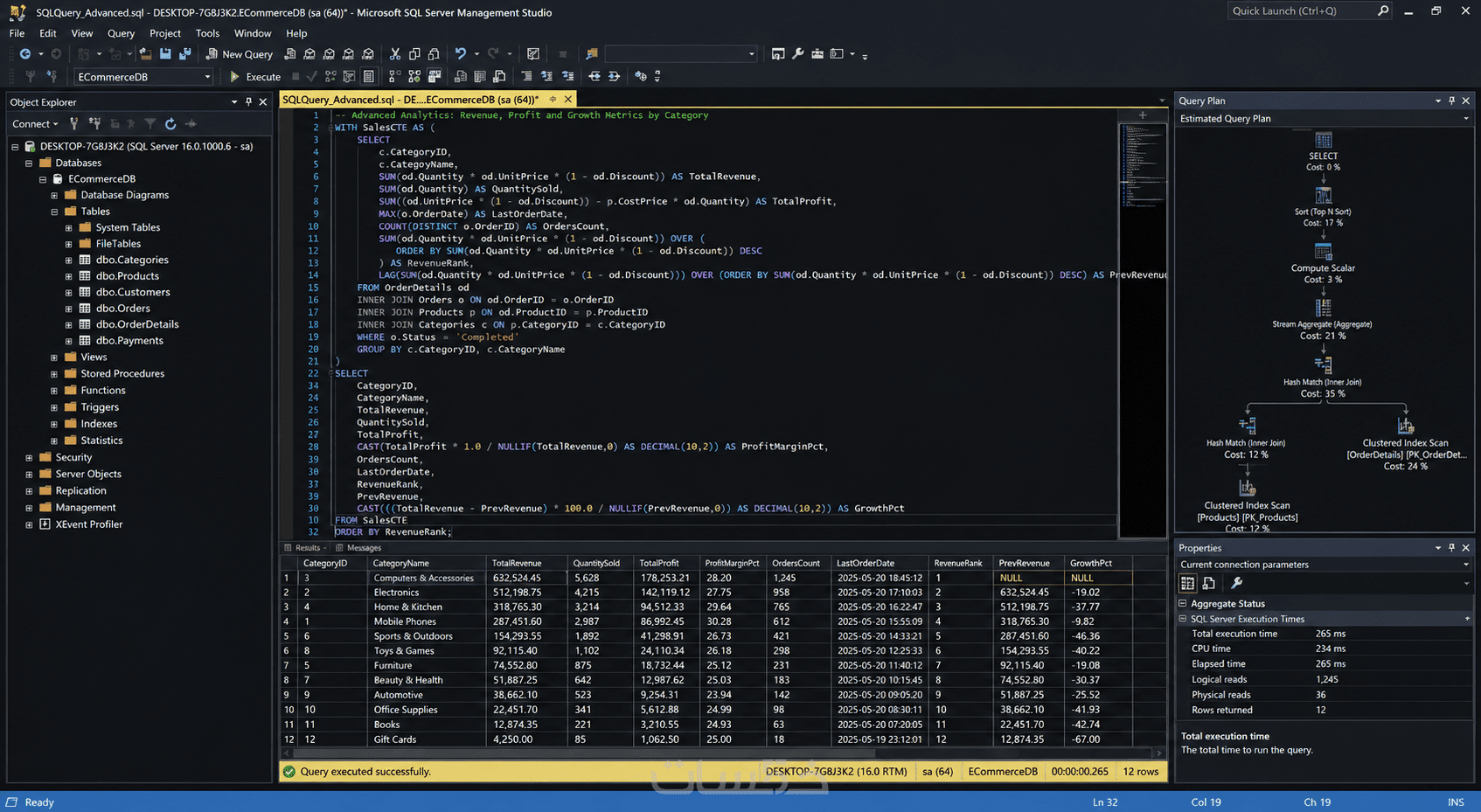
Task: Collapse the Databases tree node
Action: 29,163
